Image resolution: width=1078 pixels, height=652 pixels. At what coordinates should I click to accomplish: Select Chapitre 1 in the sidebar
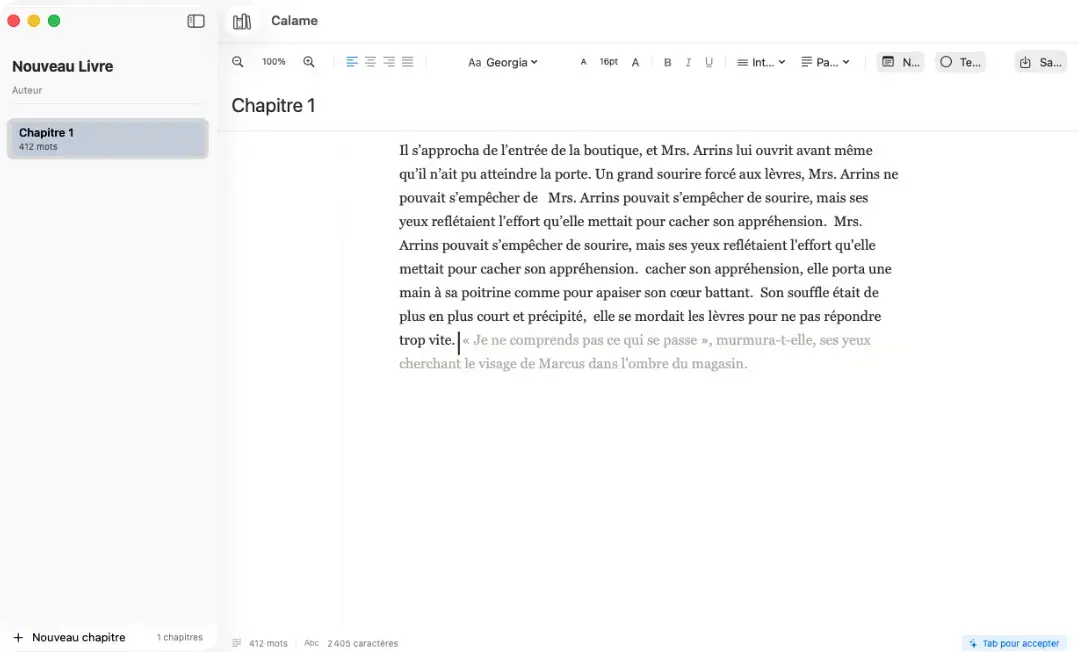point(107,138)
